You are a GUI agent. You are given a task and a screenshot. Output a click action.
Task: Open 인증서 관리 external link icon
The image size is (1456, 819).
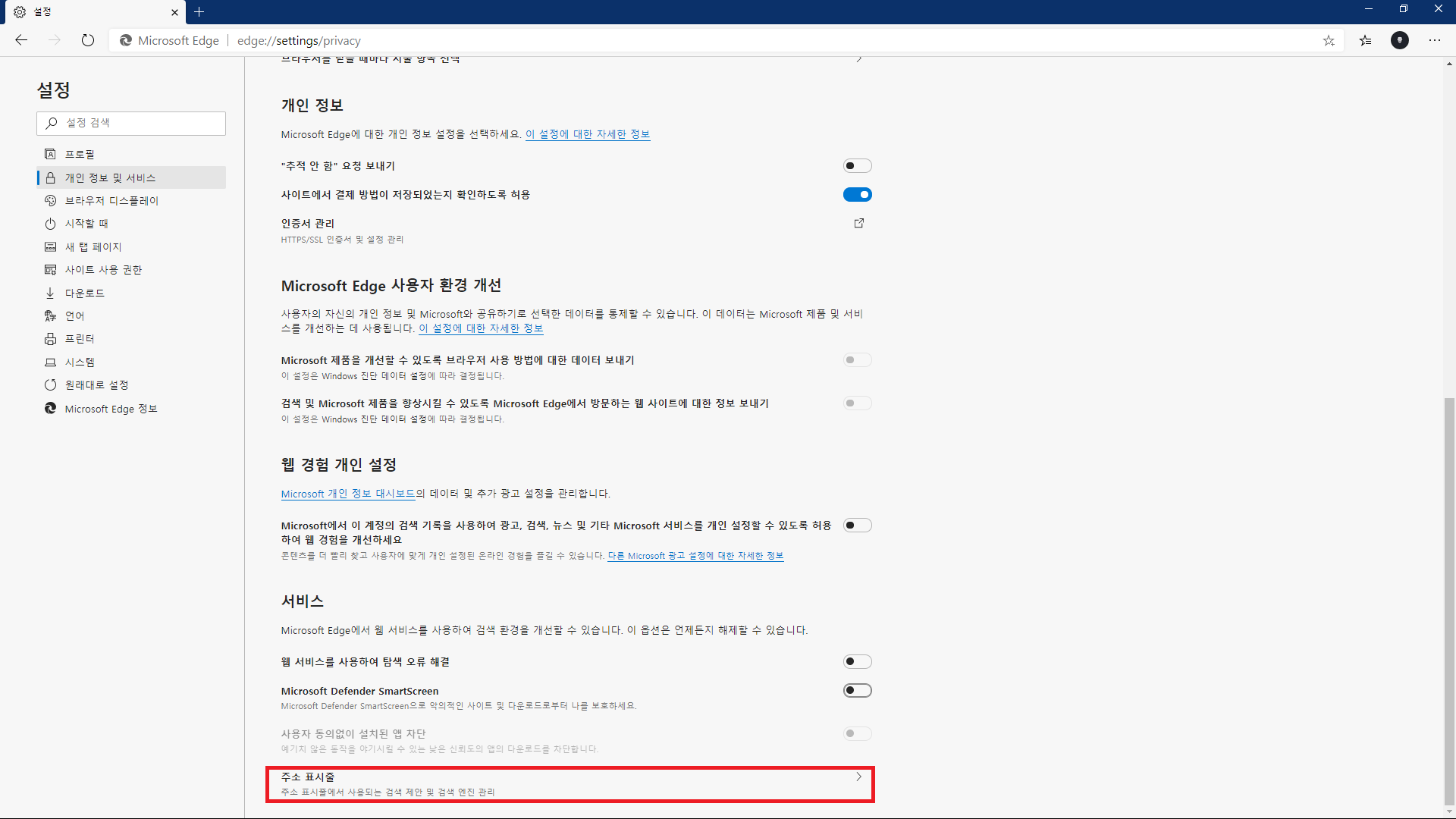[859, 223]
